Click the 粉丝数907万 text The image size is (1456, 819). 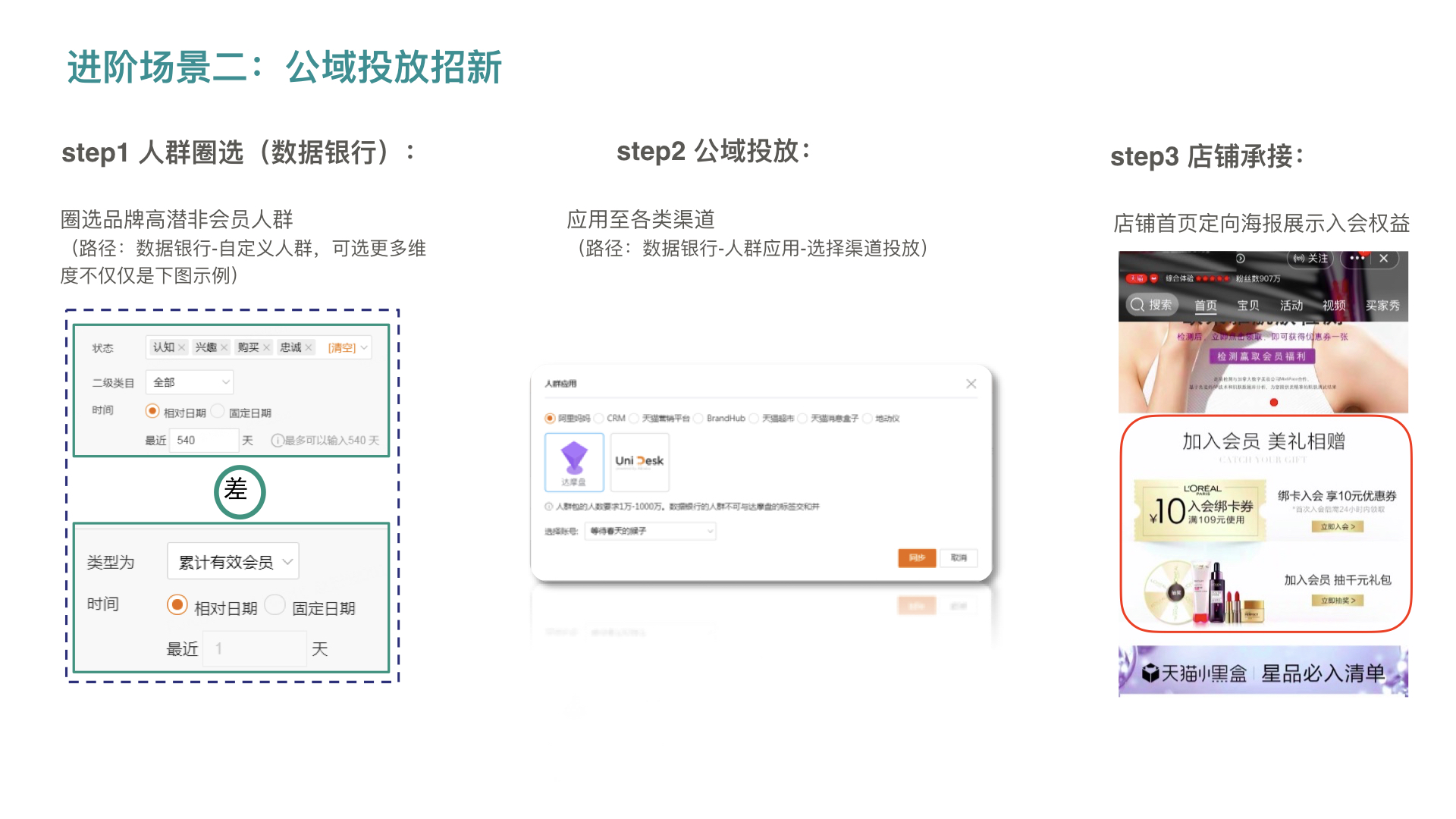tap(1258, 278)
